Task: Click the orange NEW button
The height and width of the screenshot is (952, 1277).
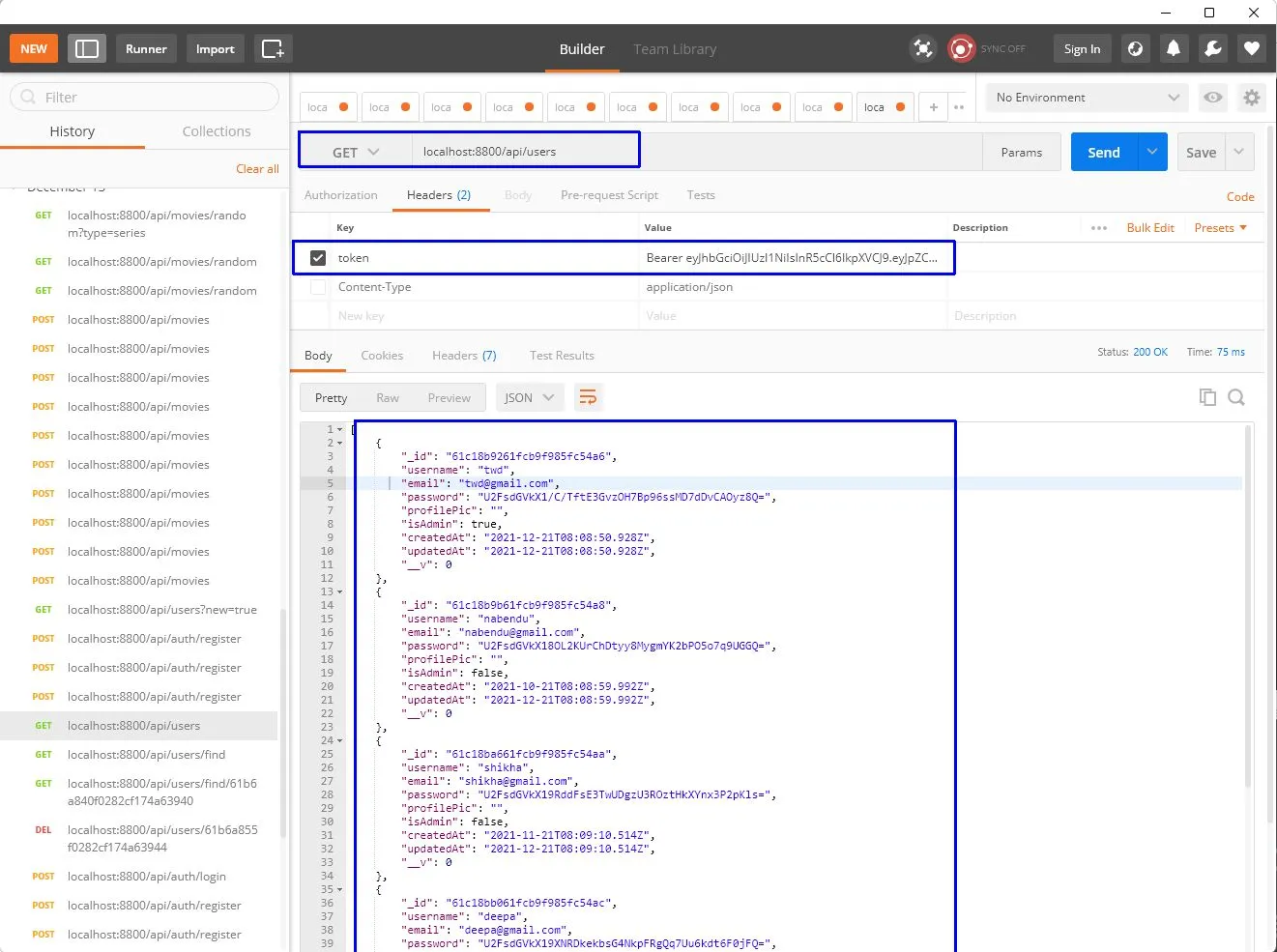Action: (x=34, y=48)
